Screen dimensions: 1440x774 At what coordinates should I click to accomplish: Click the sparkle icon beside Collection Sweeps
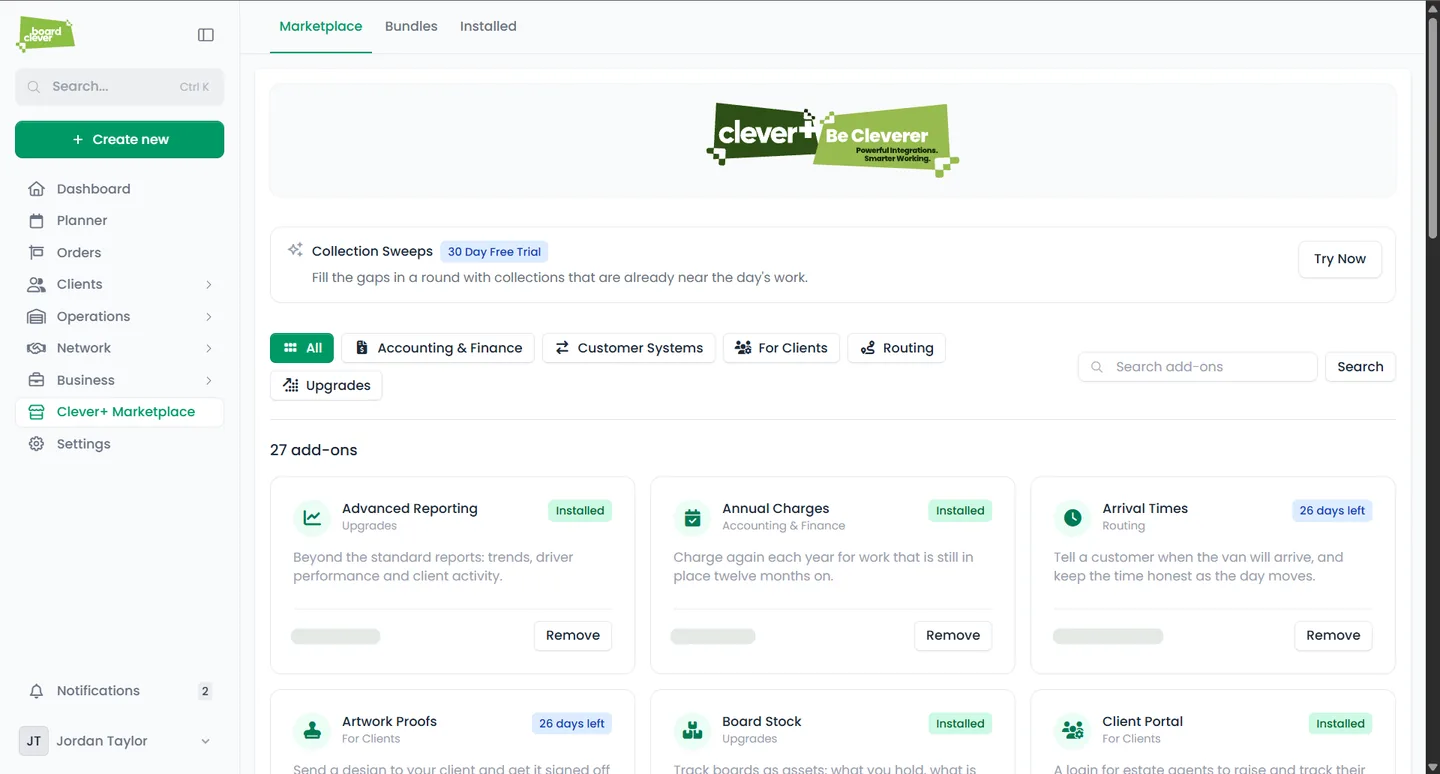click(x=295, y=250)
